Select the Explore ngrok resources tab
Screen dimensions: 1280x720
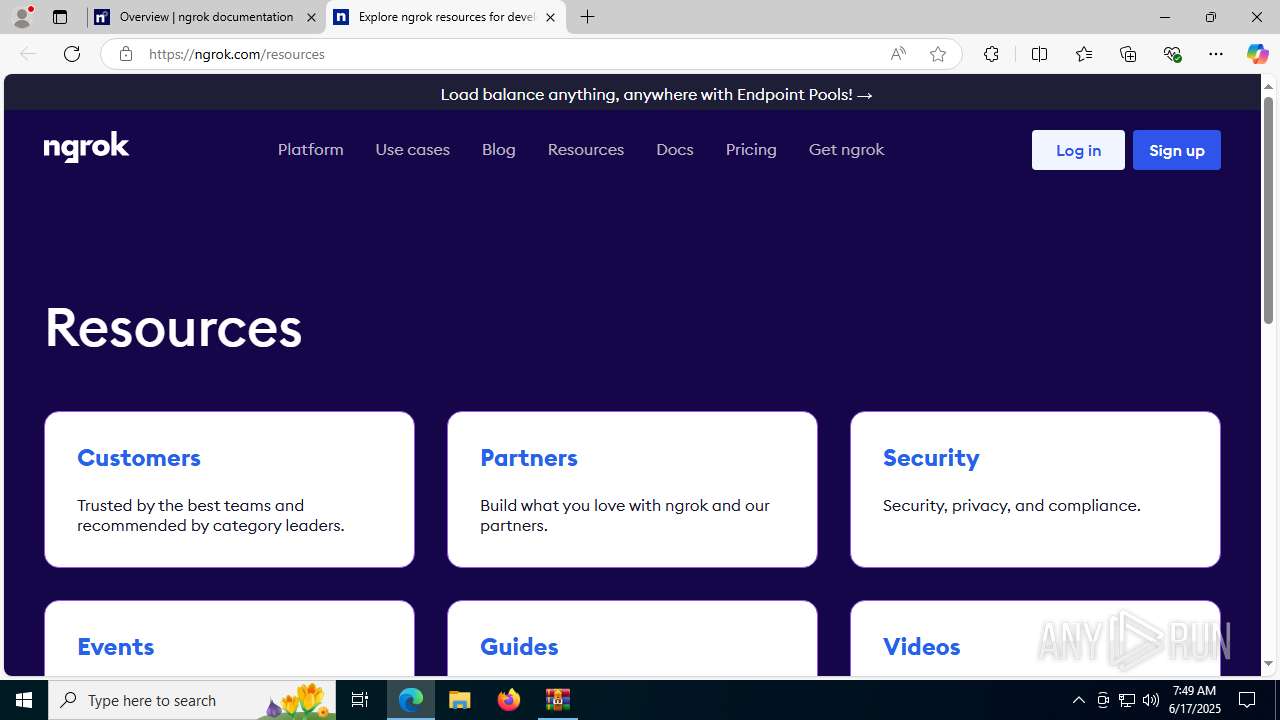[446, 17]
